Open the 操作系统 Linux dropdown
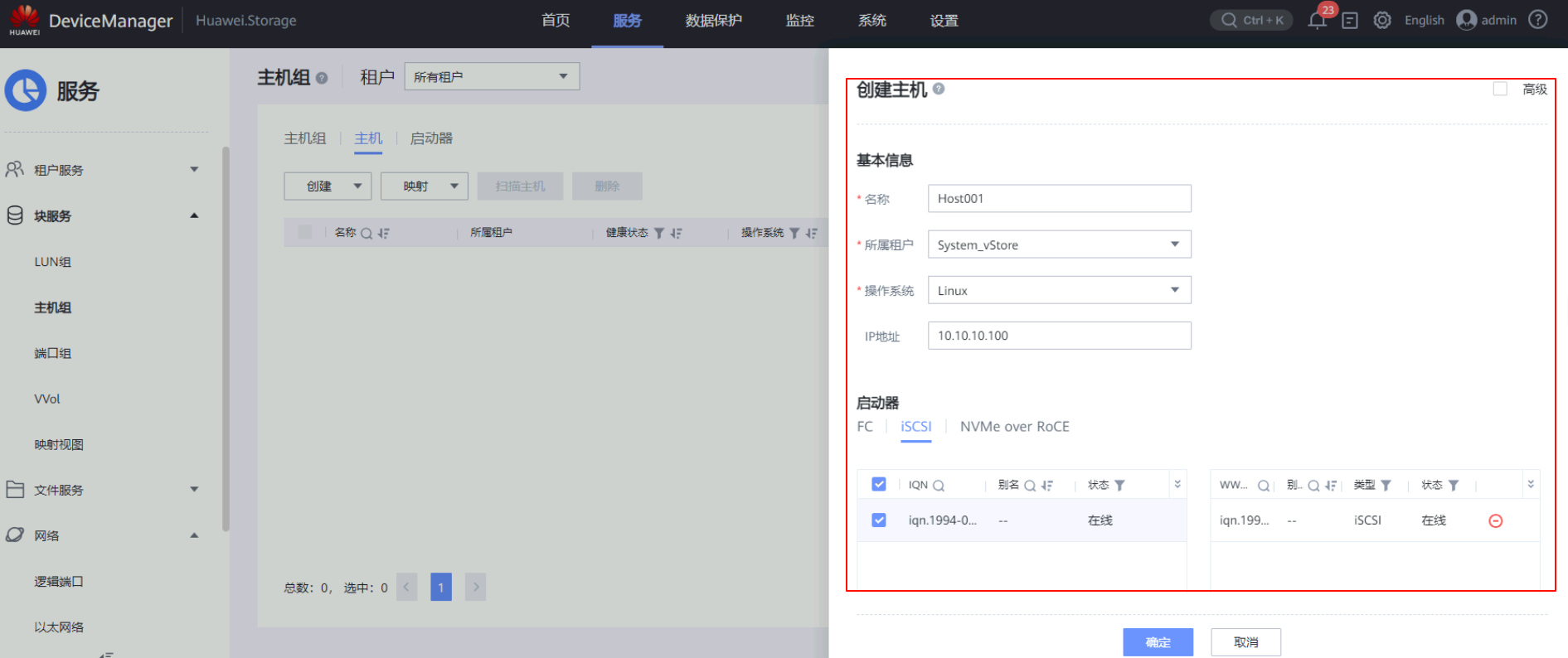Viewport: 1568px width, 658px height. [x=1059, y=290]
